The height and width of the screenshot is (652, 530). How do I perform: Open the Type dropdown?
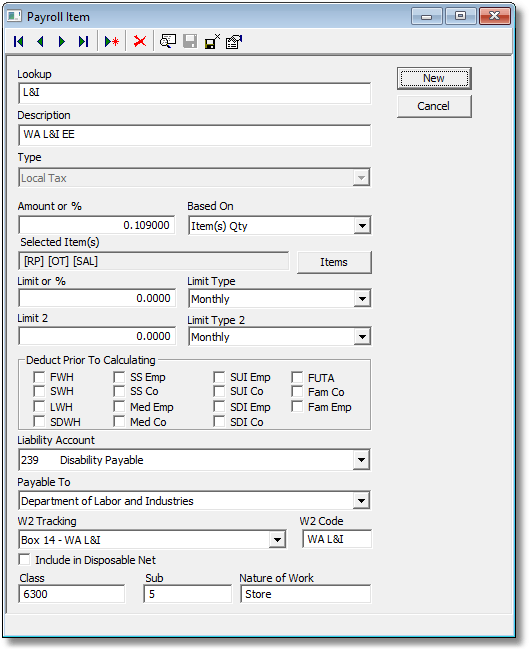(x=361, y=178)
